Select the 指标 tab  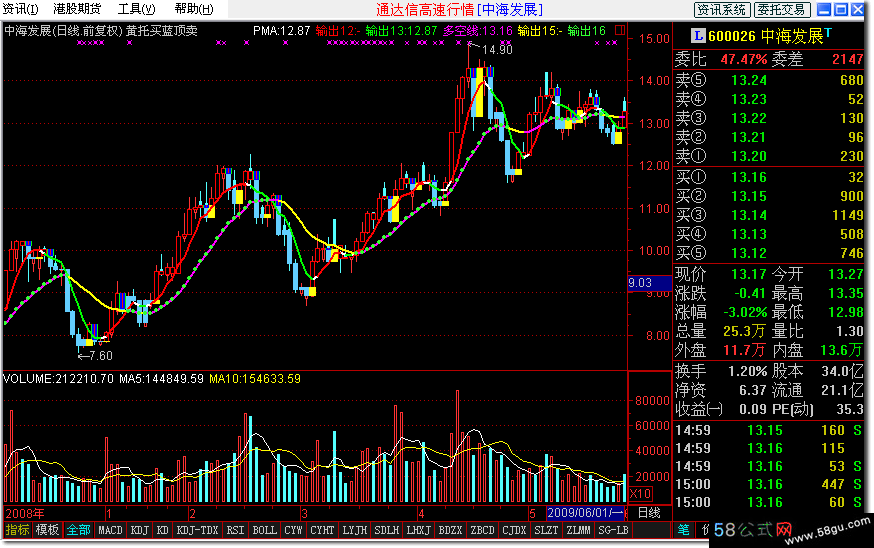coord(17,530)
